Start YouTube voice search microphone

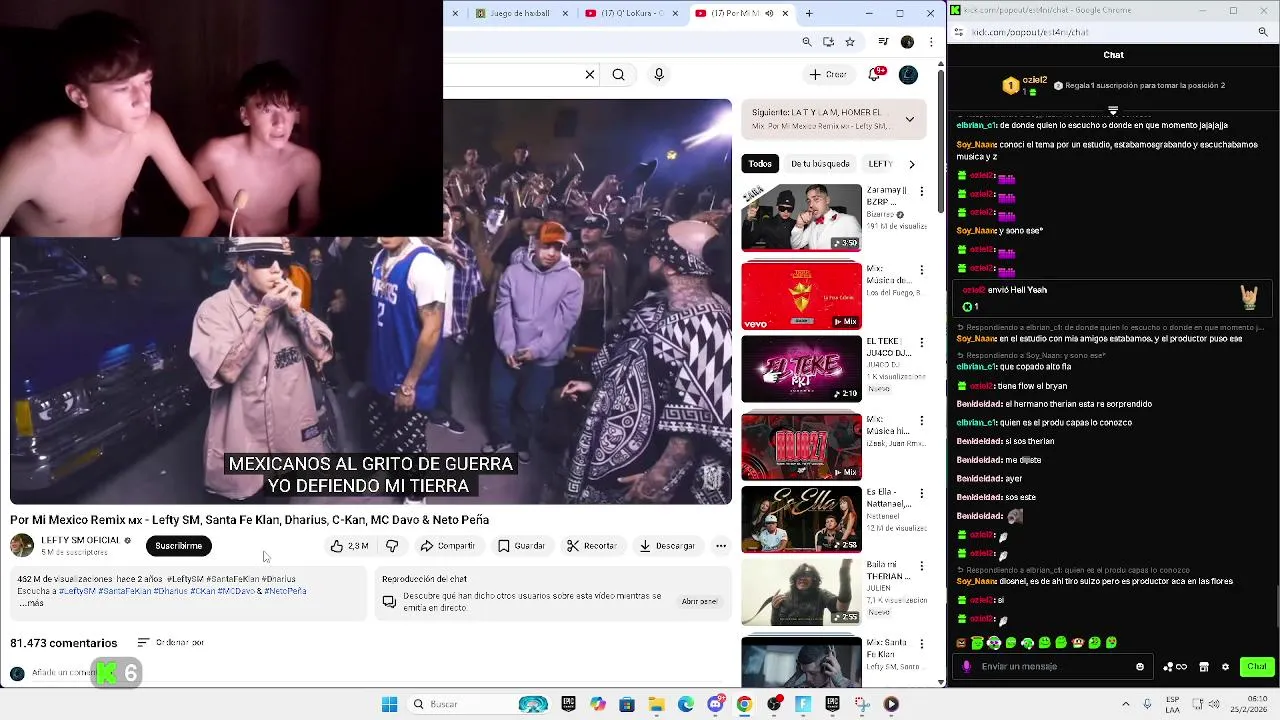point(658,74)
